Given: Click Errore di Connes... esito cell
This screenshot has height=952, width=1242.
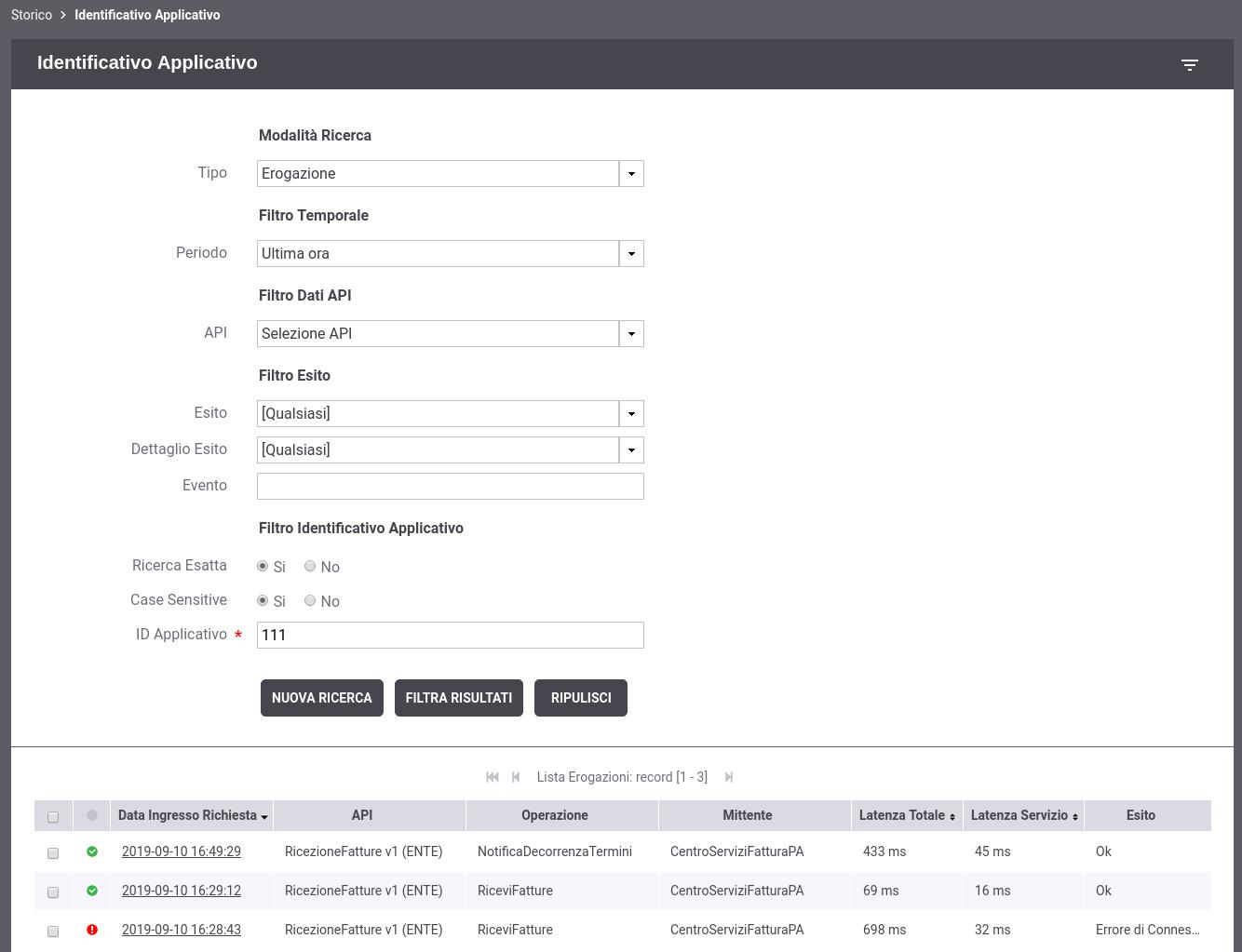Looking at the screenshot, I should click(x=1148, y=930).
